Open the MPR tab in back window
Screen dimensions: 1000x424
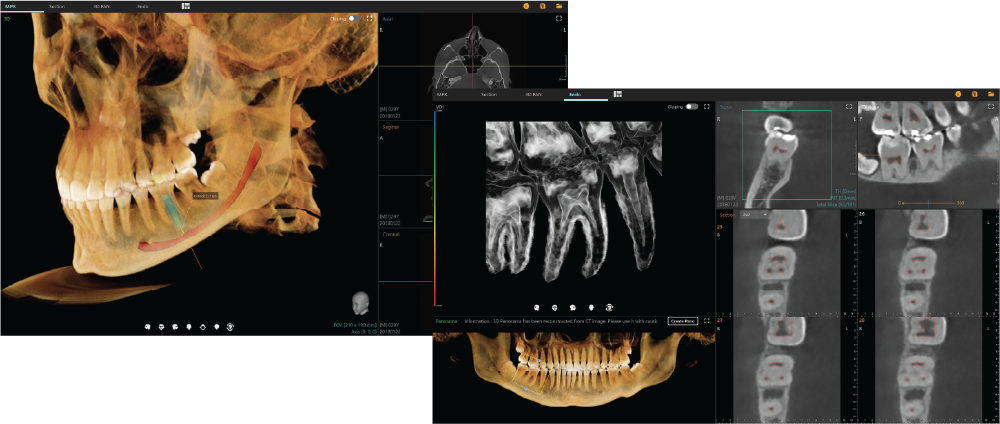click(x=12, y=6)
